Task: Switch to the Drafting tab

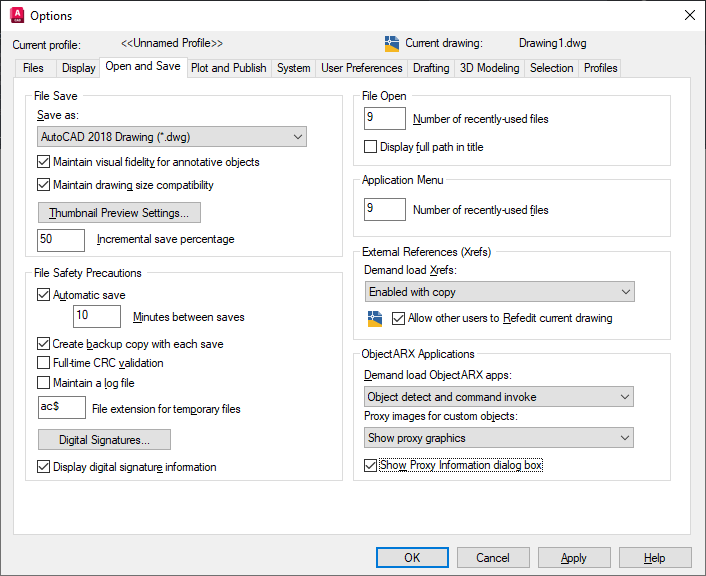Action: (431, 68)
